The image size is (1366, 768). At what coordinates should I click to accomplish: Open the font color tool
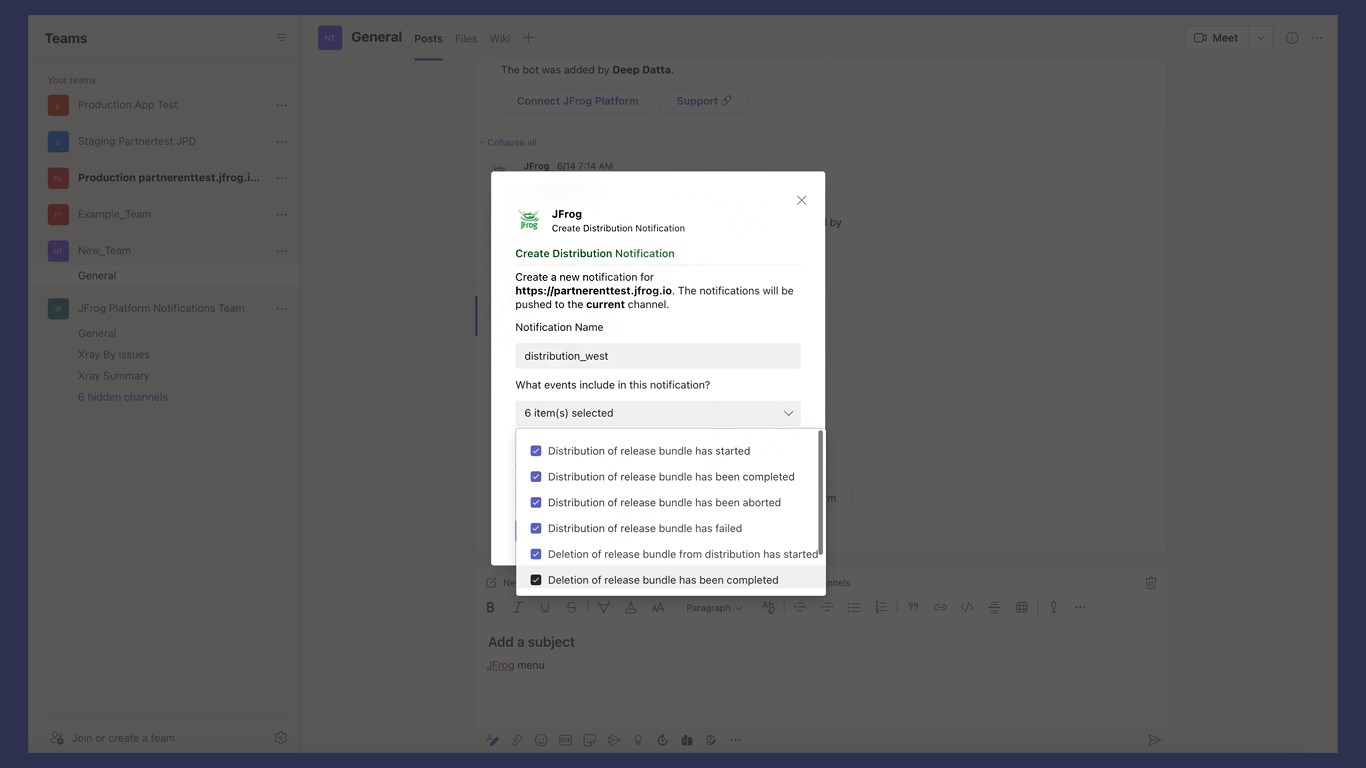tap(630, 607)
